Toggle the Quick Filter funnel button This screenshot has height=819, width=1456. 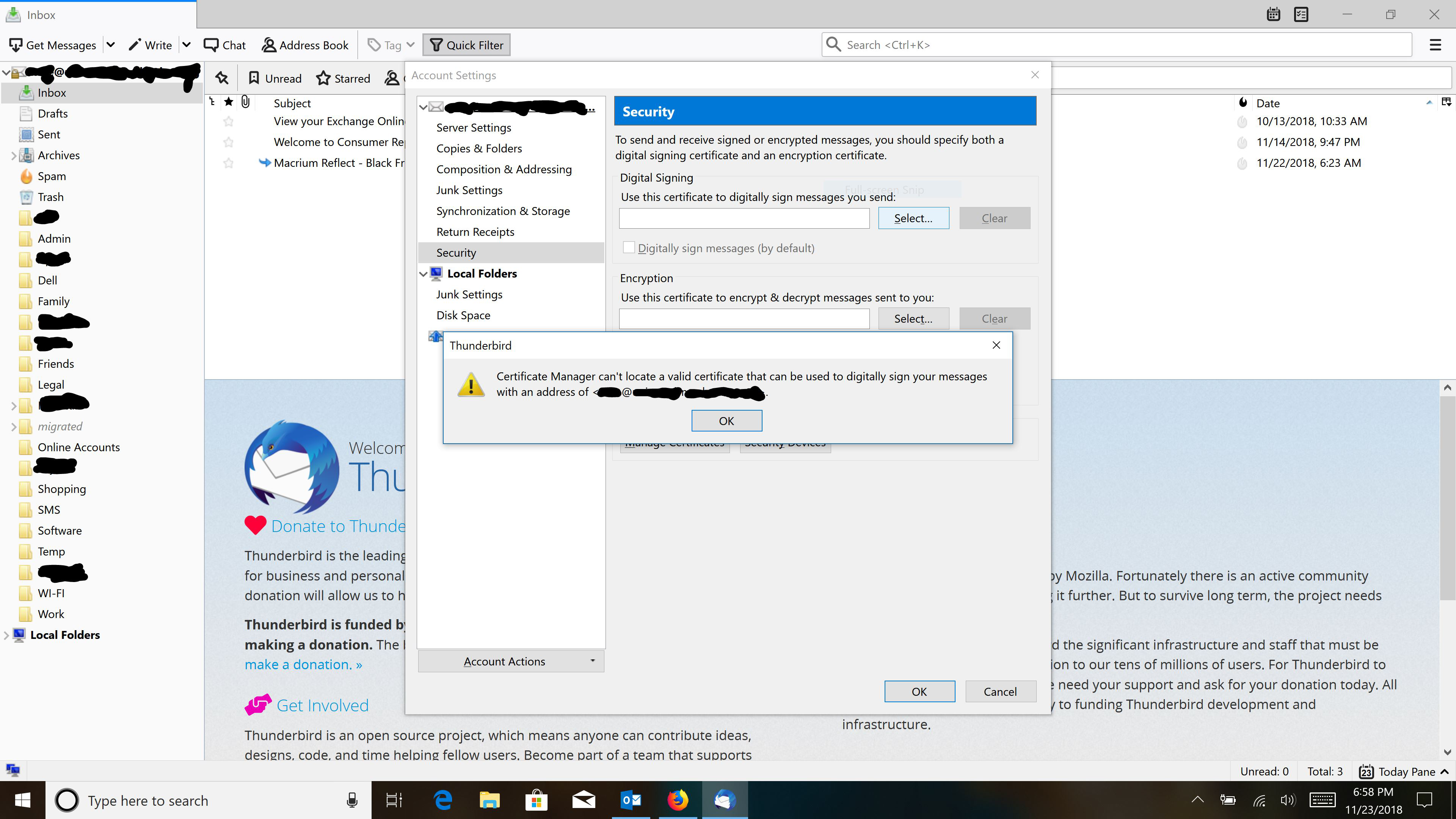(x=466, y=45)
